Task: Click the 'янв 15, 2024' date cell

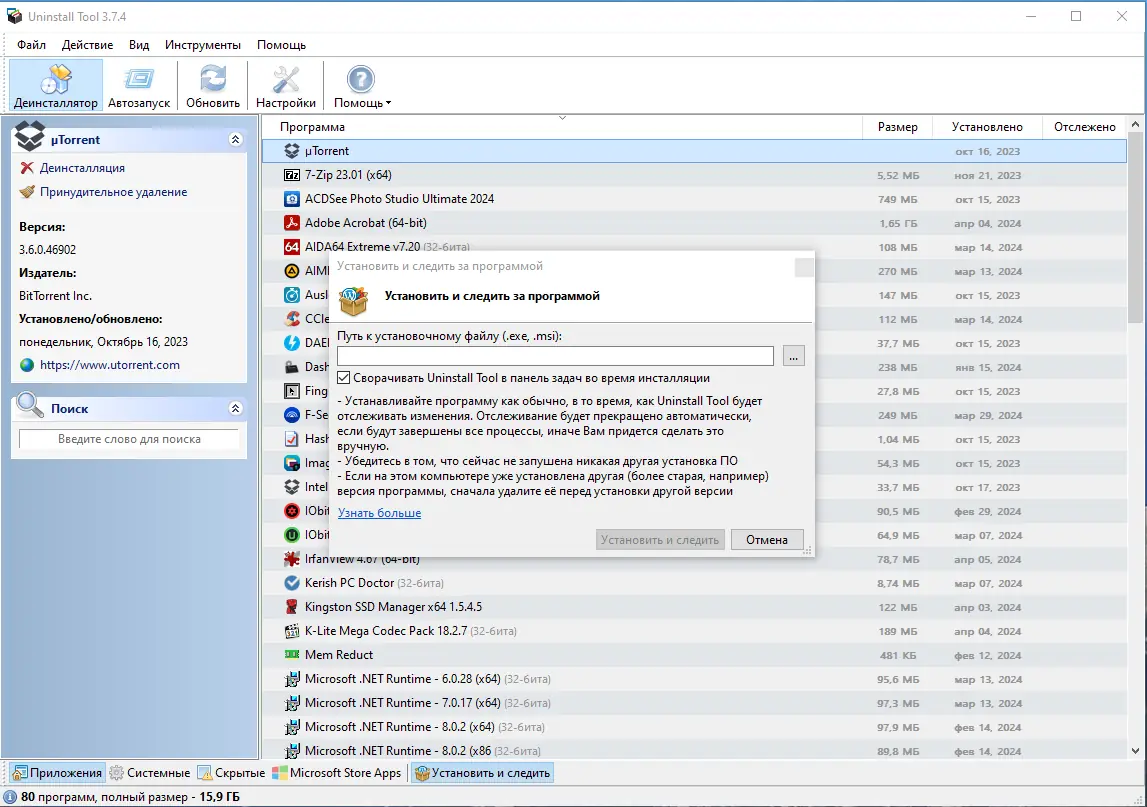Action: point(988,367)
